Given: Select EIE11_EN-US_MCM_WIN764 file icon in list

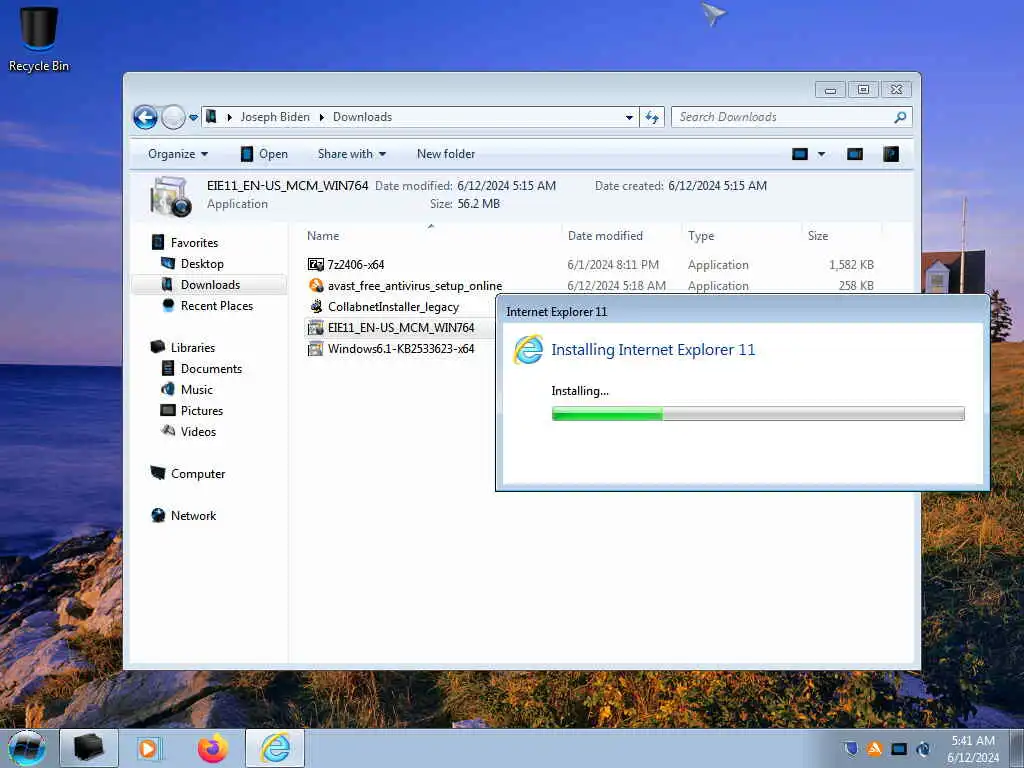Looking at the screenshot, I should (315, 327).
